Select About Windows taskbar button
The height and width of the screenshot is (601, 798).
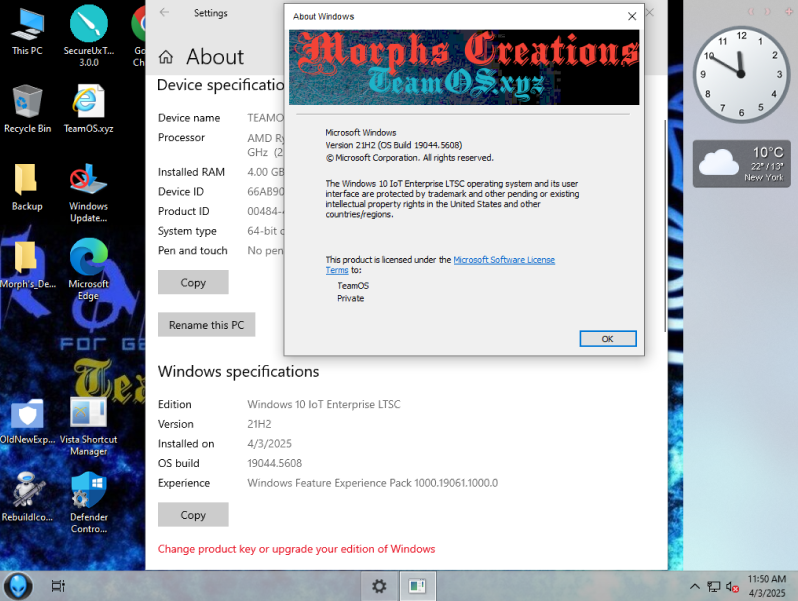point(417,586)
